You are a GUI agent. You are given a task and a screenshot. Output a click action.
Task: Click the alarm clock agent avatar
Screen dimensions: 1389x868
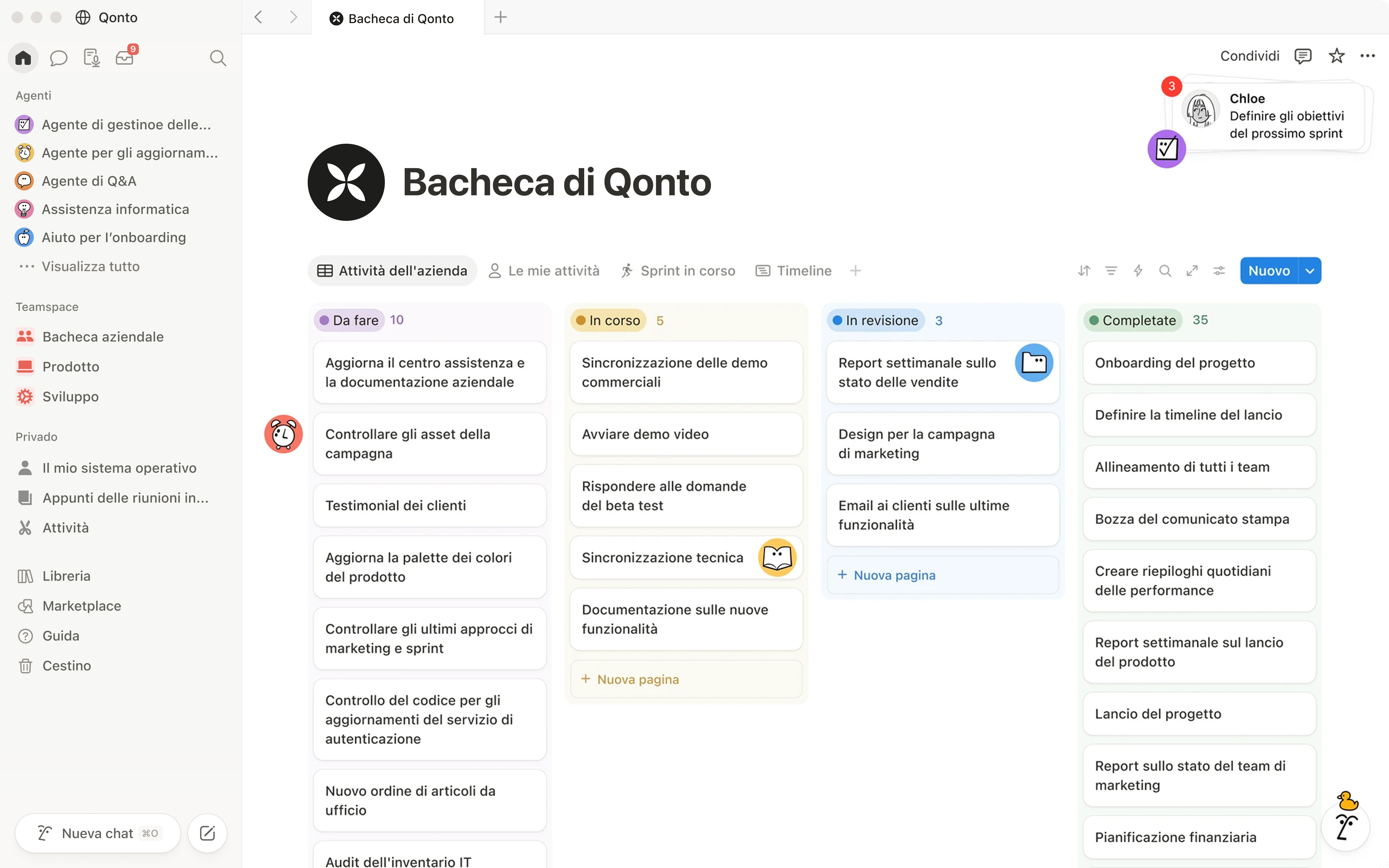click(284, 434)
